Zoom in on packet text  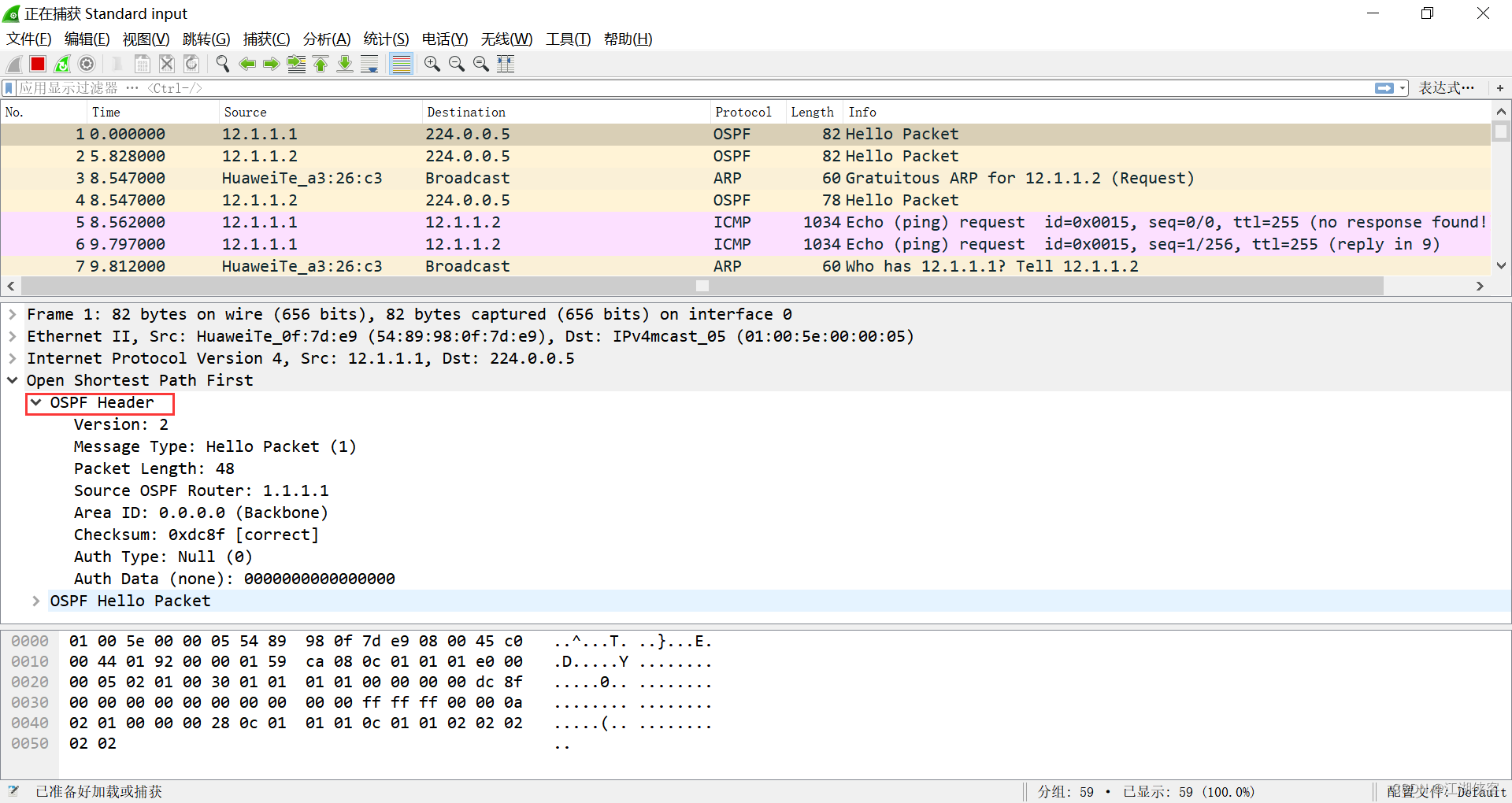pos(432,65)
